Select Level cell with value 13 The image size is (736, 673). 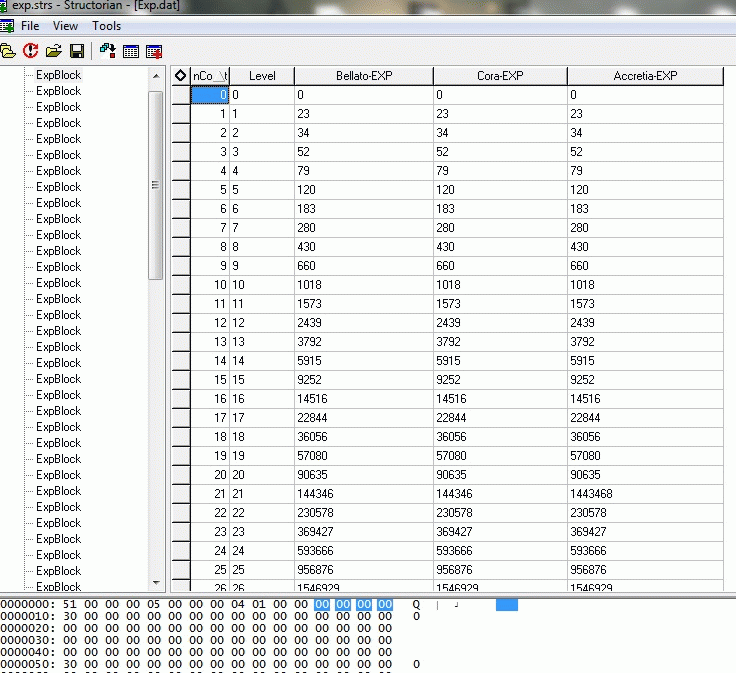coord(262,342)
